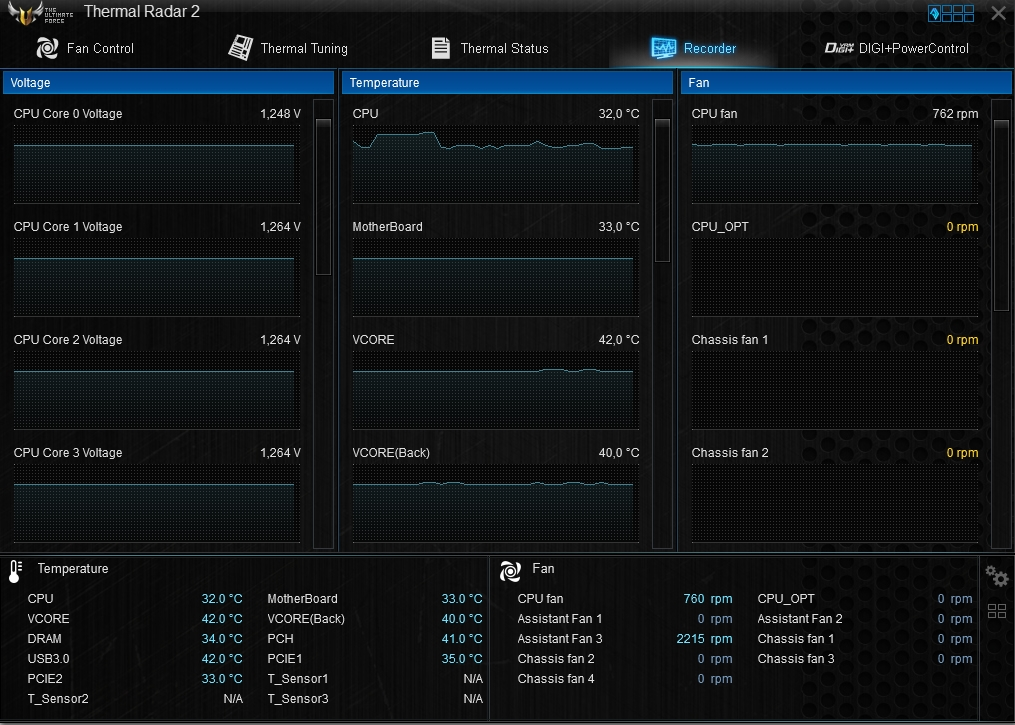Image resolution: width=1015 pixels, height=725 pixels.
Task: Click the Voltage panel scrollbar thumb
Action: click(x=323, y=197)
